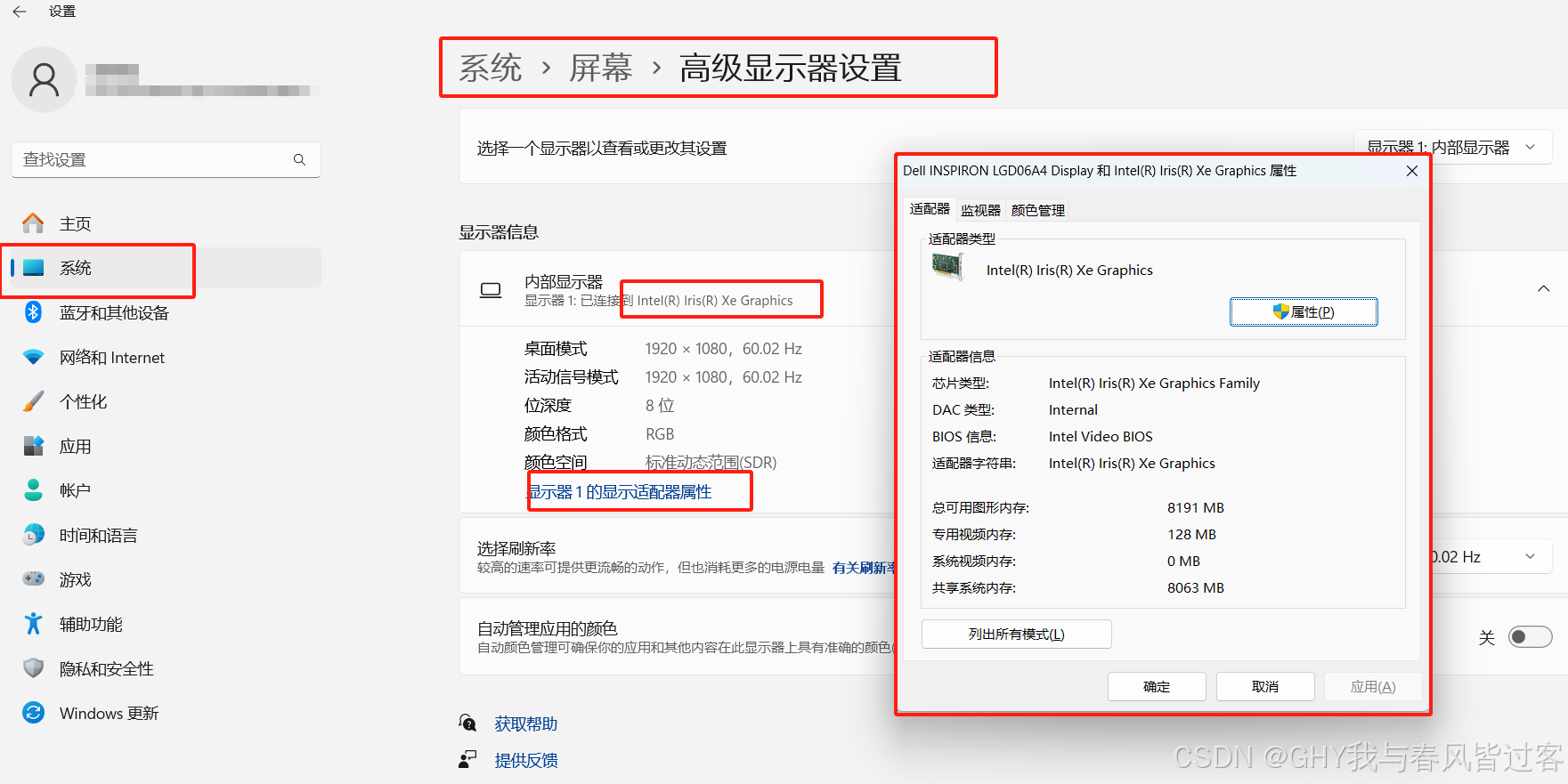Click 系统 in the breadcrumb
Image resolution: width=1568 pixels, height=784 pixels.
coord(491,68)
